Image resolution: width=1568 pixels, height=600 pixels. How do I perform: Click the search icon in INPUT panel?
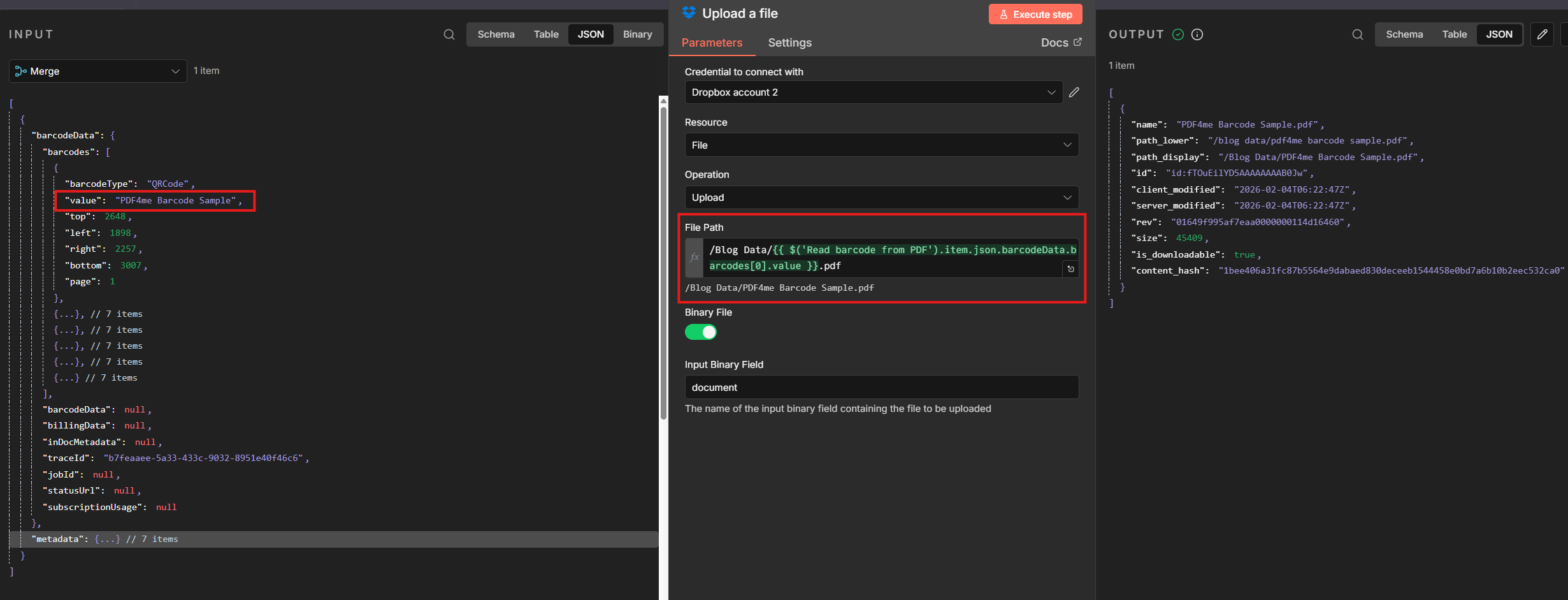pos(449,34)
